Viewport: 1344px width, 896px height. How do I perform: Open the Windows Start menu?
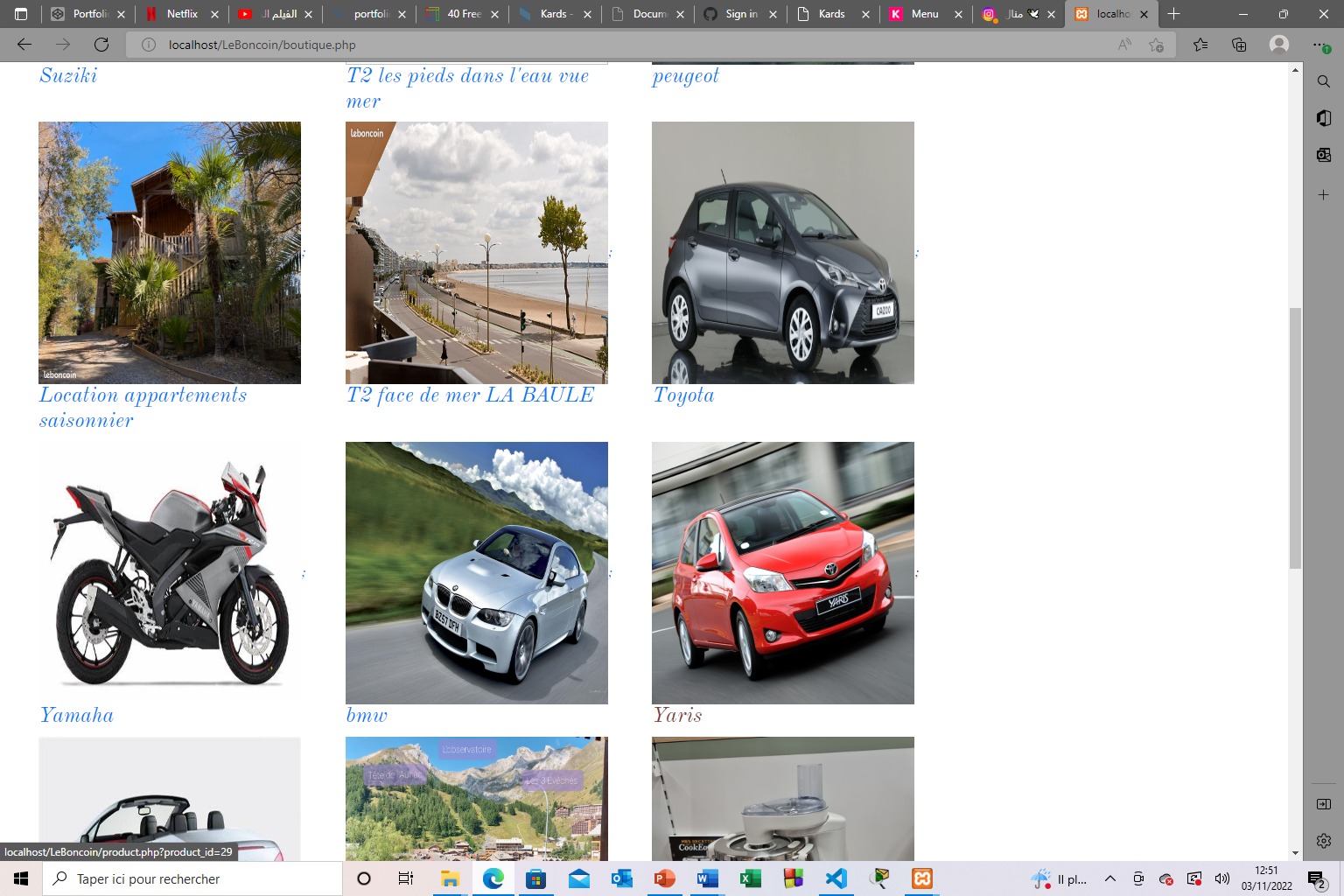click(21, 878)
